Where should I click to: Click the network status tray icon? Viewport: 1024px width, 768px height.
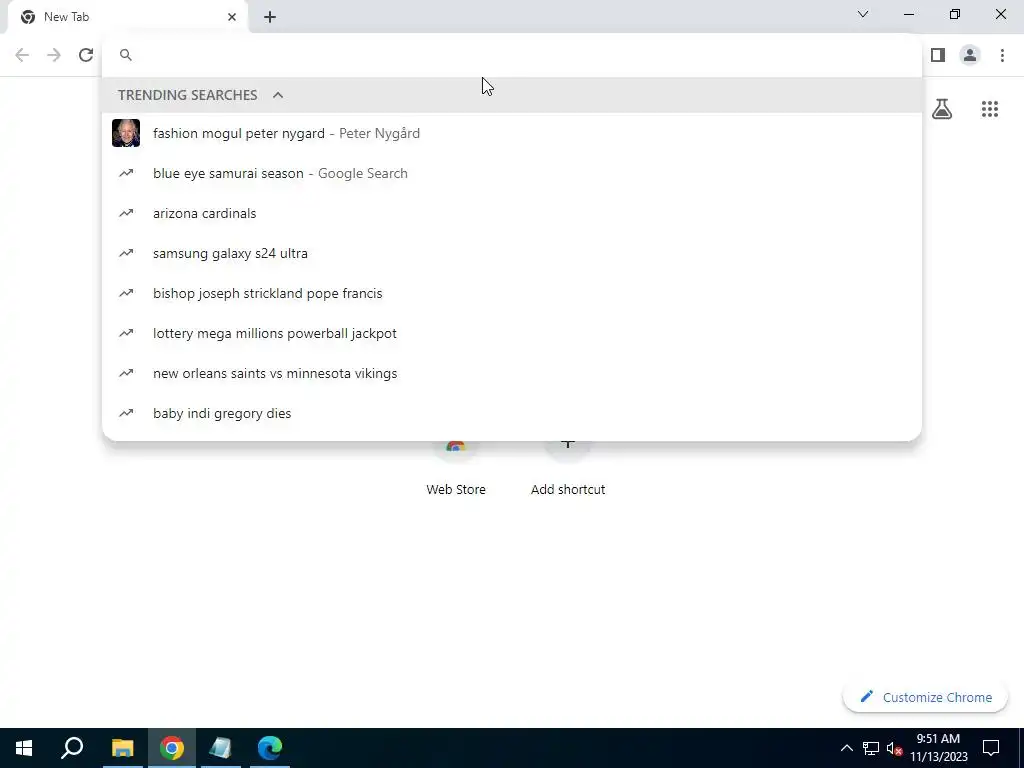871,748
